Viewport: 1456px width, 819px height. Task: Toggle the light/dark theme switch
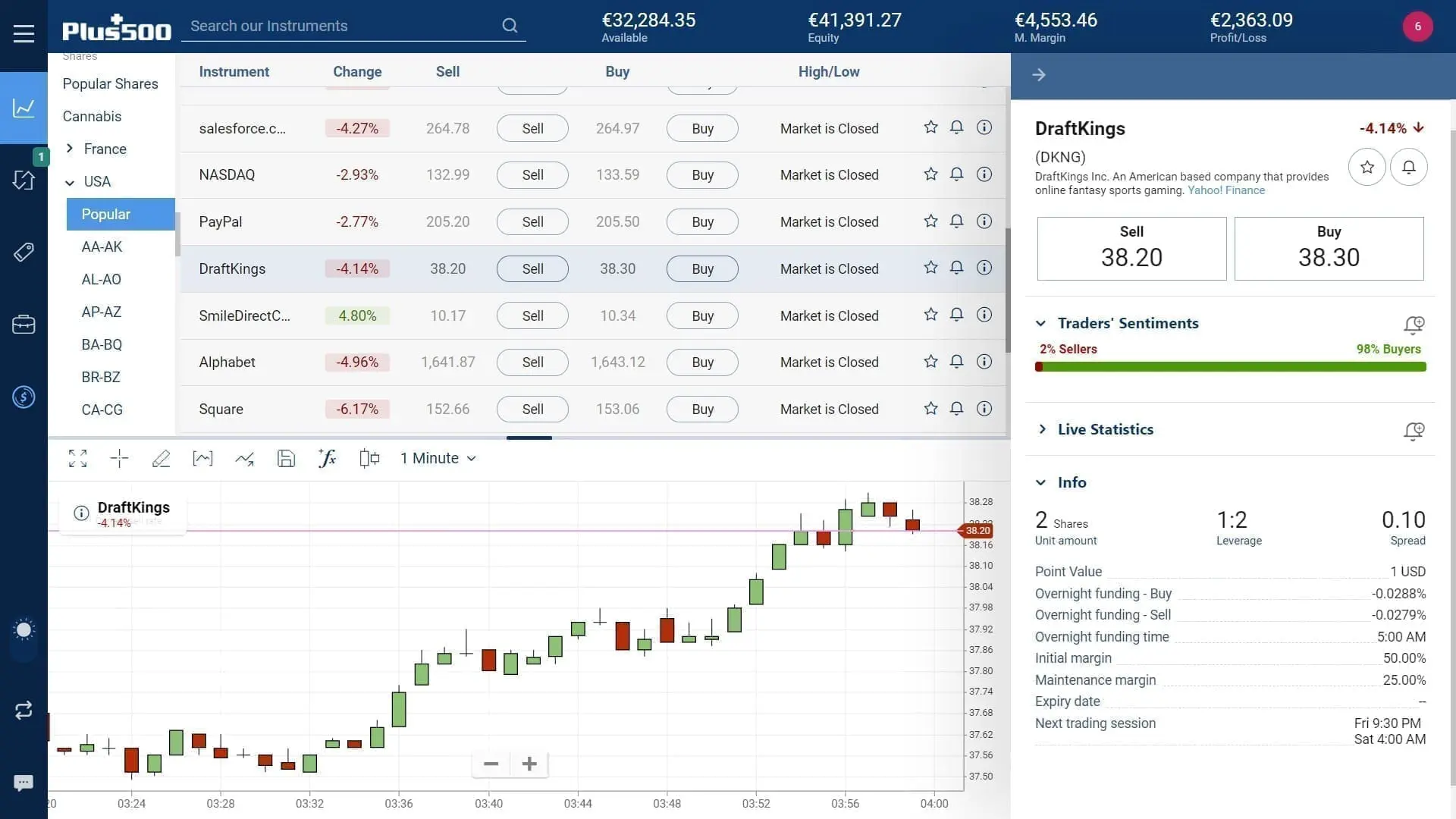[x=24, y=639]
